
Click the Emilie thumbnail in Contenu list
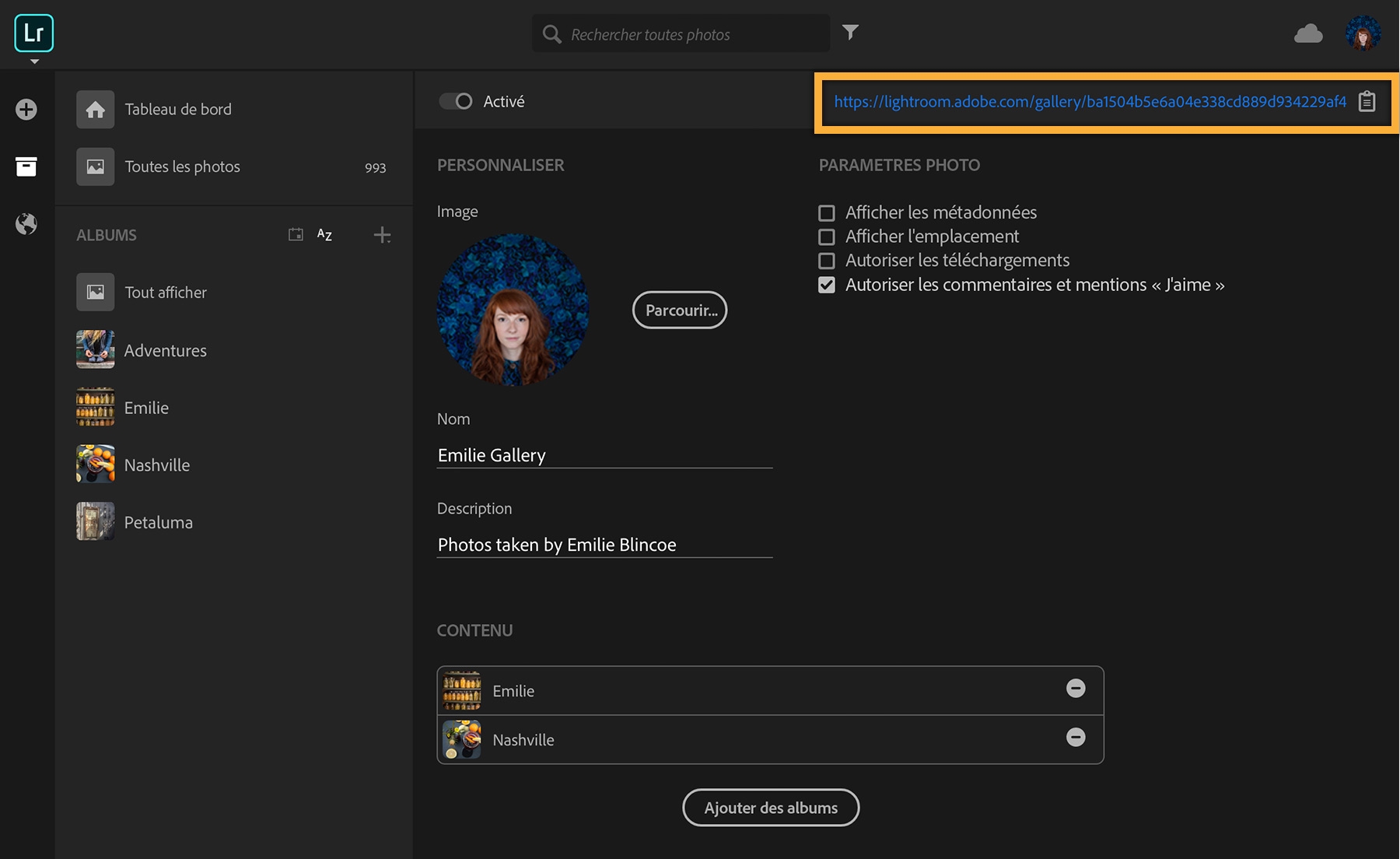(x=462, y=691)
